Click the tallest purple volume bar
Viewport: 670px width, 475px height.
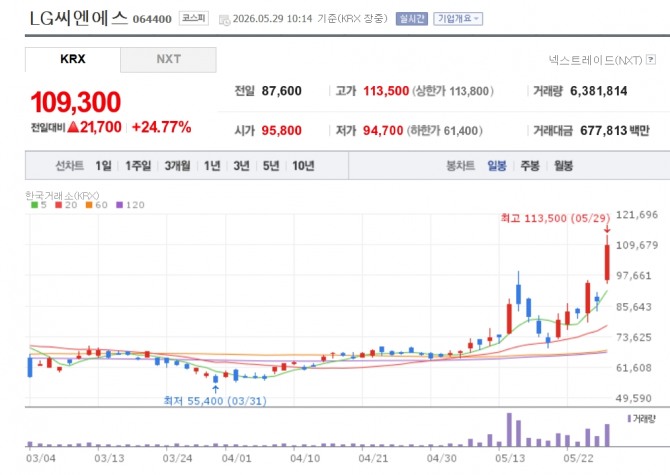pos(509,429)
